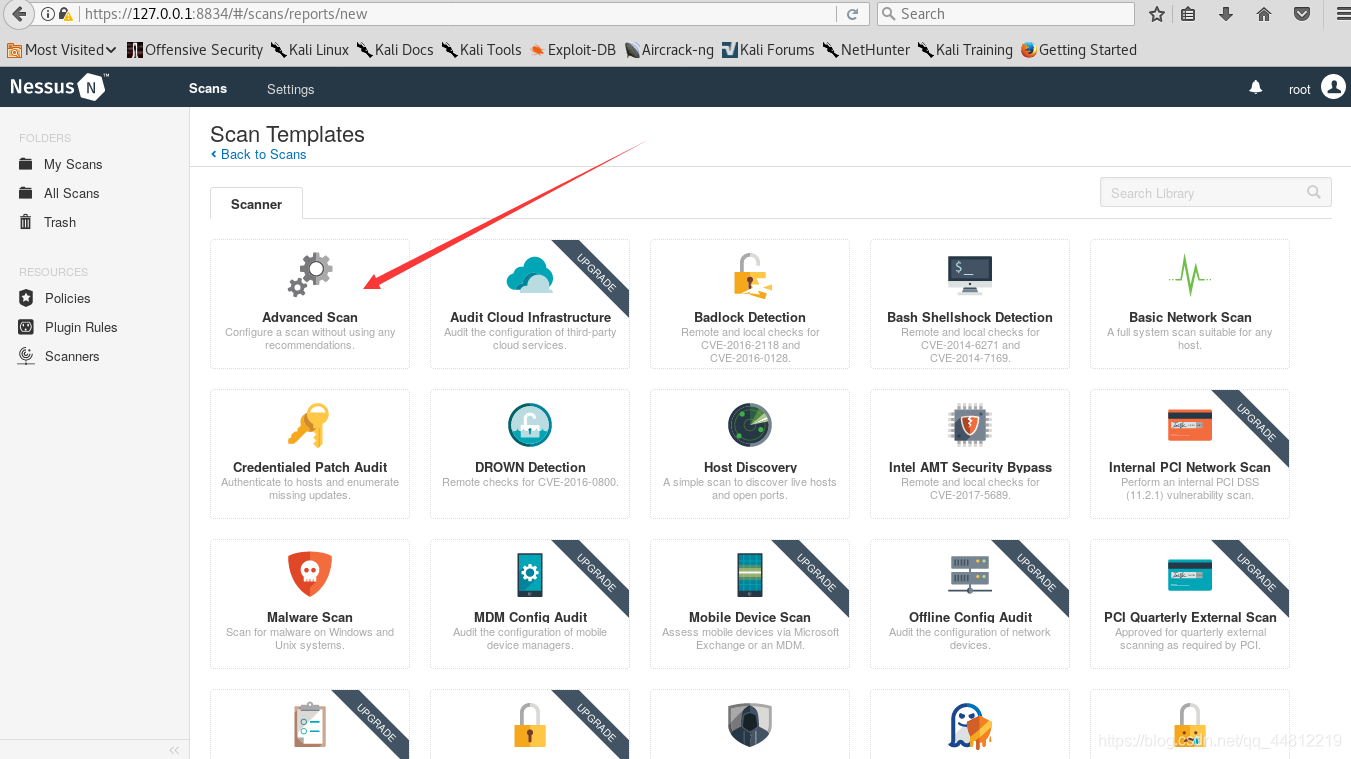1351x759 pixels.
Task: Click the root username label
Action: (1299, 89)
